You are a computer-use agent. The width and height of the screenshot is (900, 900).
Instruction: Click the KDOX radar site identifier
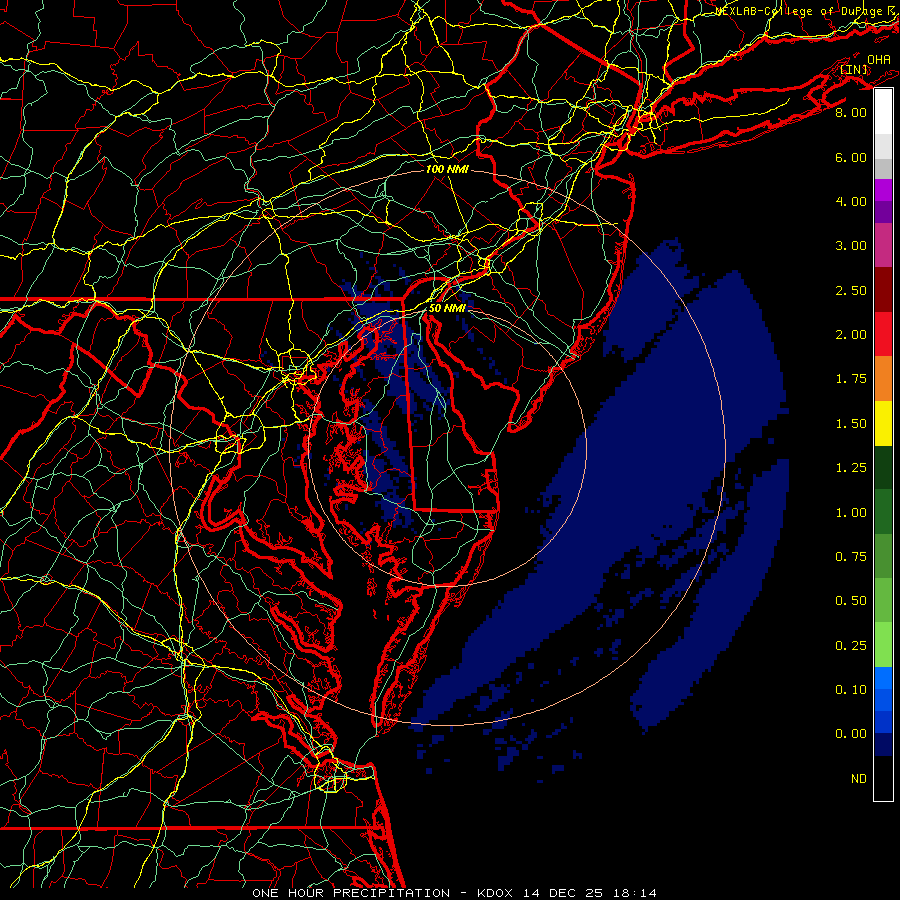(497, 893)
